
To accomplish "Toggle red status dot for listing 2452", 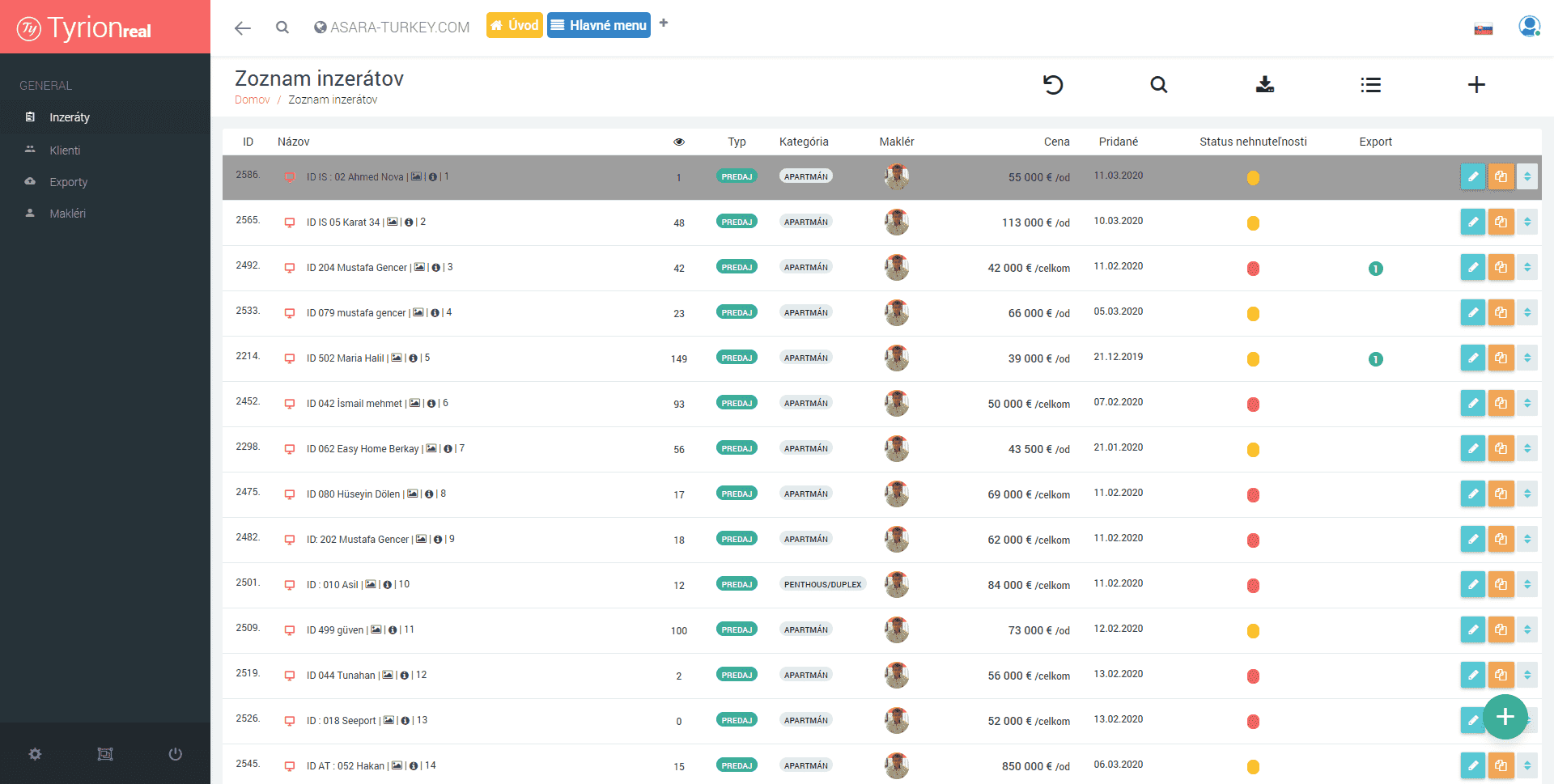I will (x=1253, y=405).
